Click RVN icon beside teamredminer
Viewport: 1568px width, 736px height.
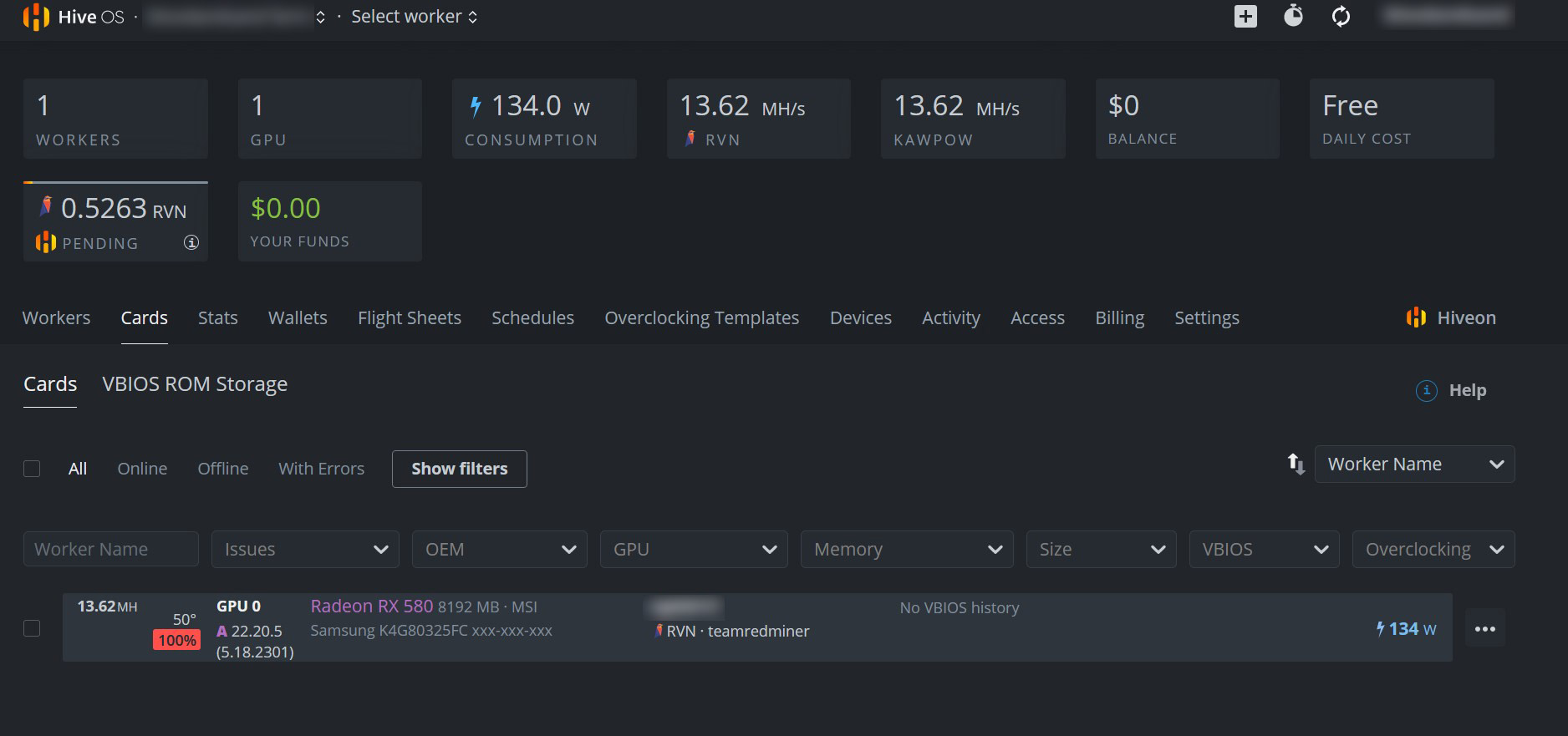[x=659, y=631]
